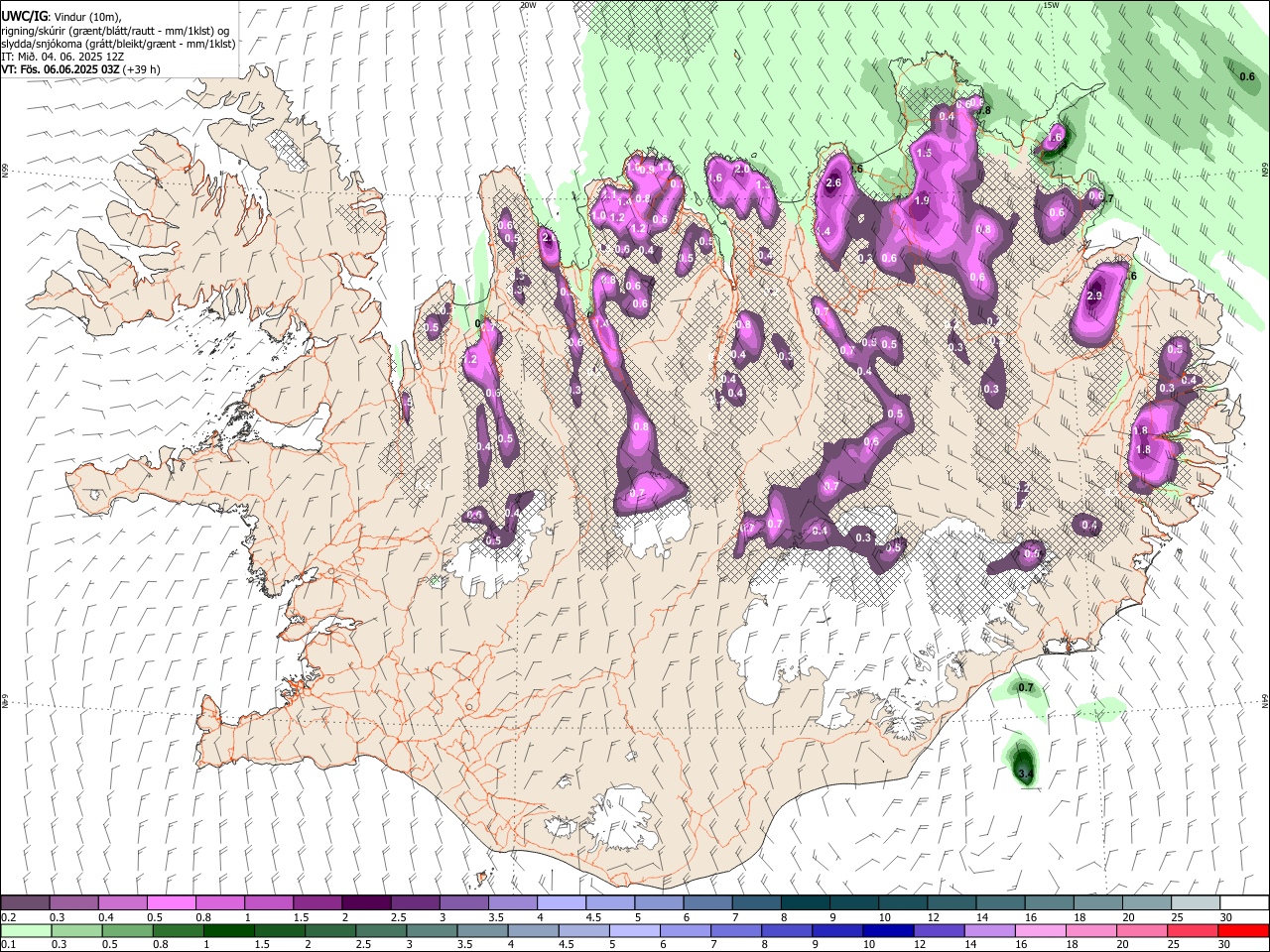Pick the dark teal 8–9 snow swatch
1270x952 pixels.
[x=805, y=903]
